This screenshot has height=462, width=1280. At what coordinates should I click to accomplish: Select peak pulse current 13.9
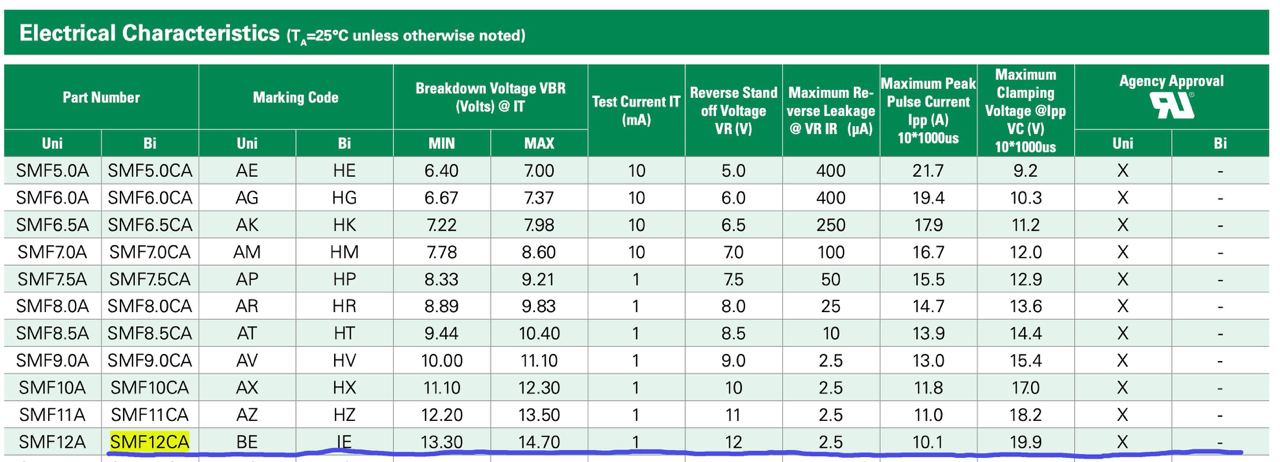click(x=926, y=333)
